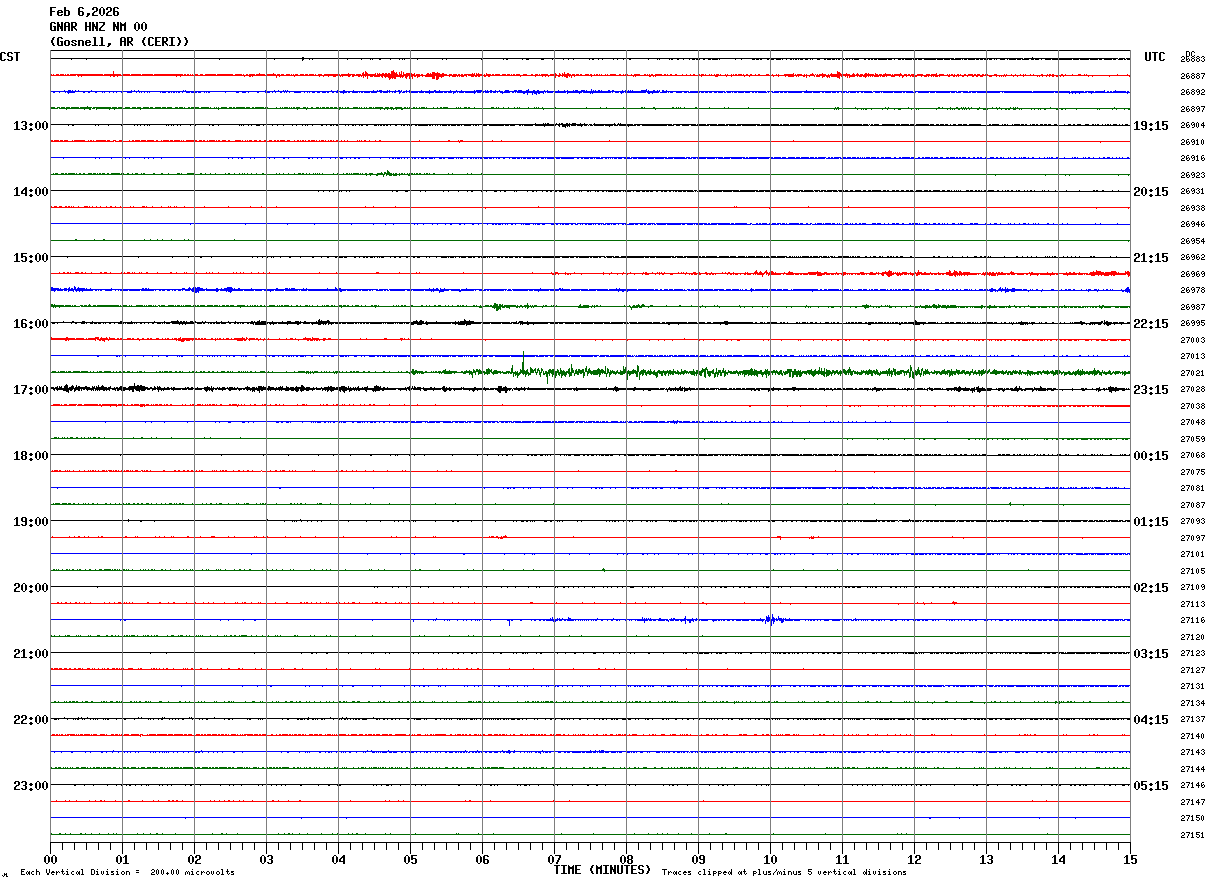
Task: Click the '03:15' UTC time label
Action: coord(1150,654)
